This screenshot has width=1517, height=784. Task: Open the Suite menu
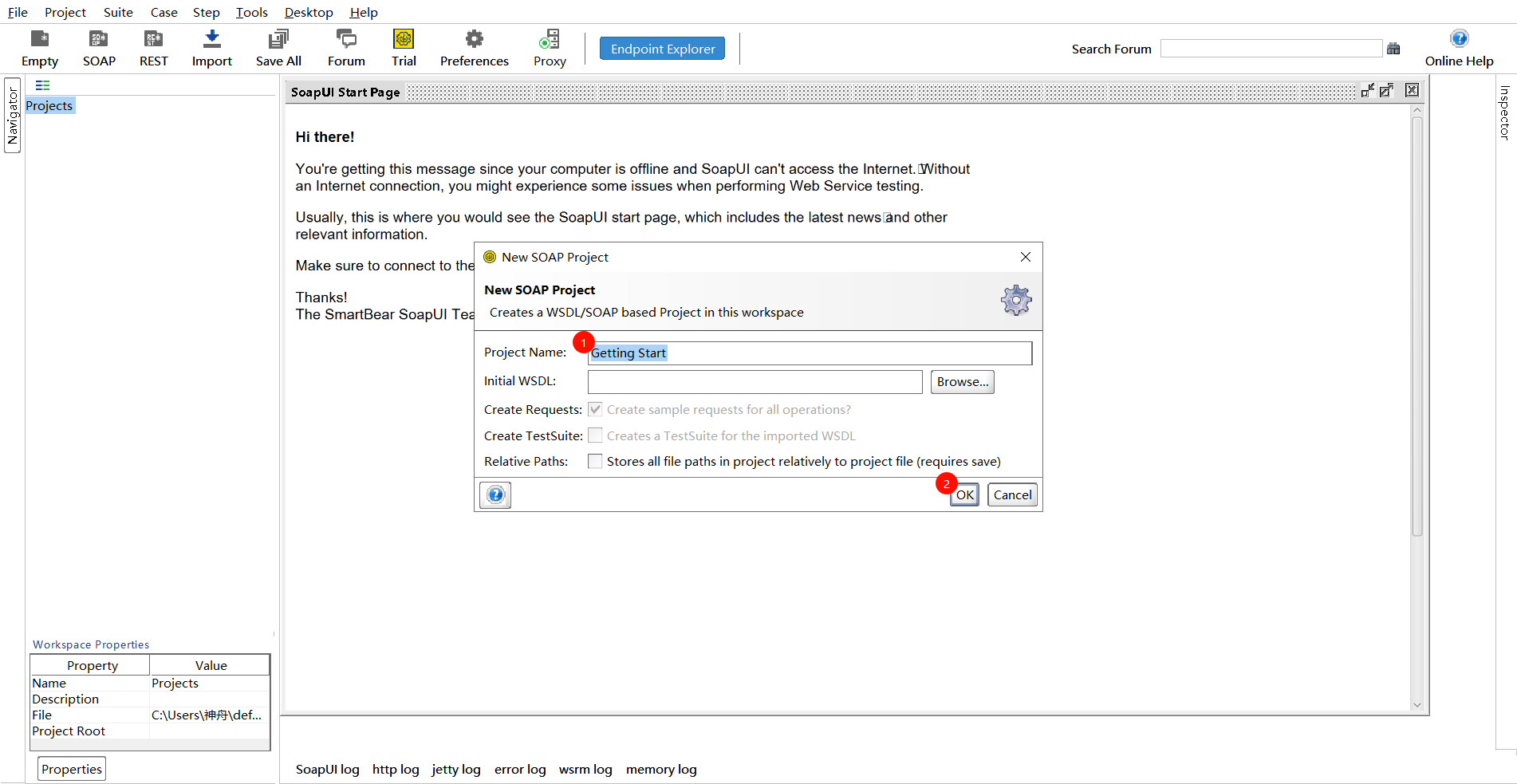pyautogui.click(x=118, y=12)
